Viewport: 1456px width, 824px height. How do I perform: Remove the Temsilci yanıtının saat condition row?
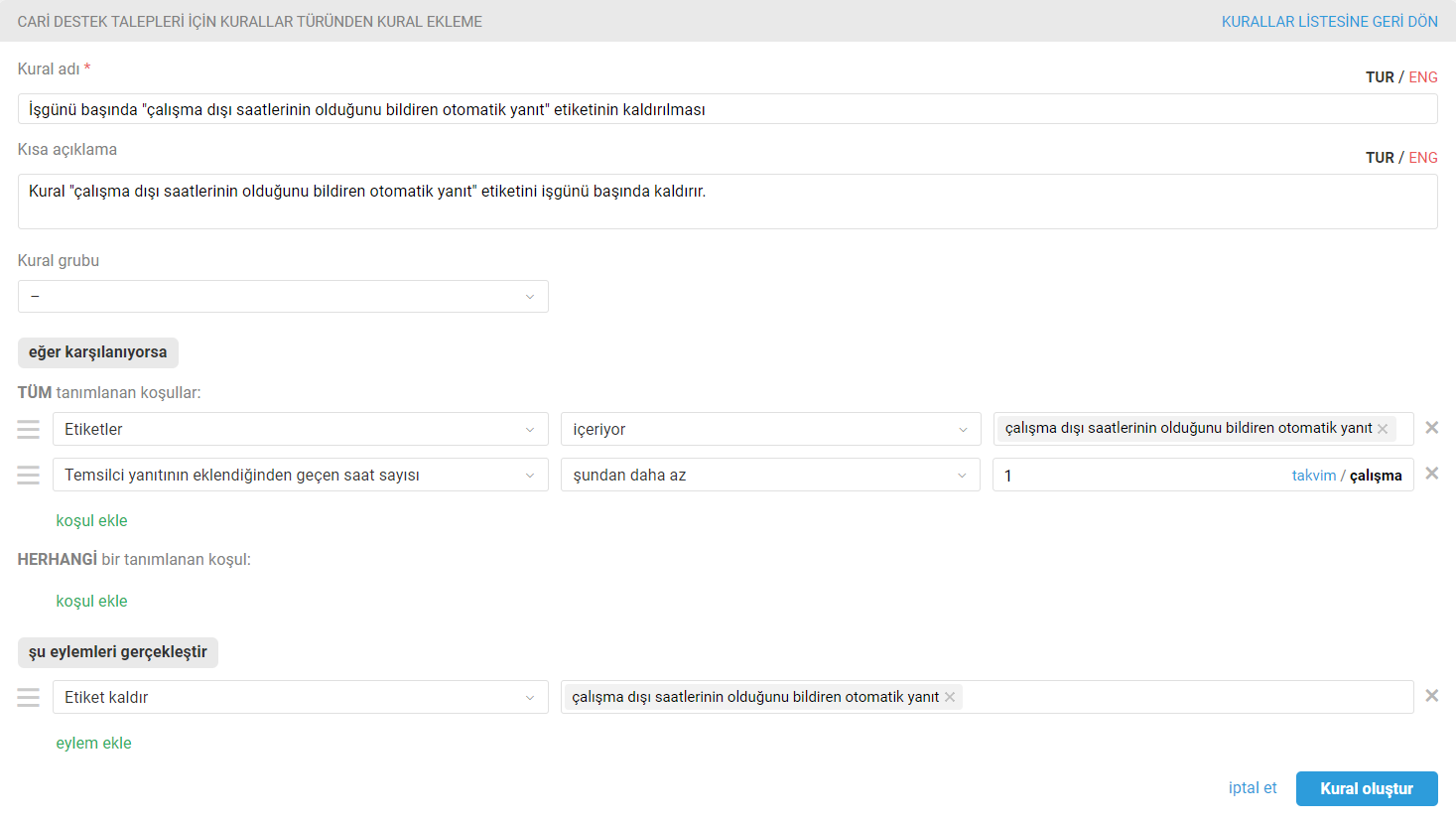click(x=1431, y=474)
